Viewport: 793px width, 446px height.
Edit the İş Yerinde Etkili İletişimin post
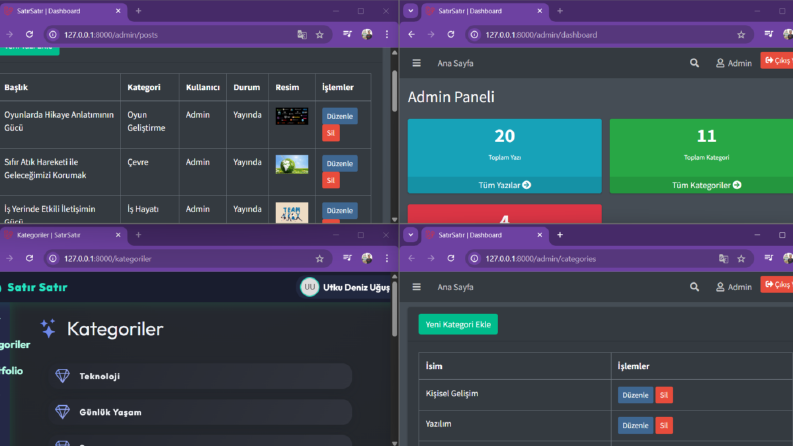pyautogui.click(x=339, y=210)
